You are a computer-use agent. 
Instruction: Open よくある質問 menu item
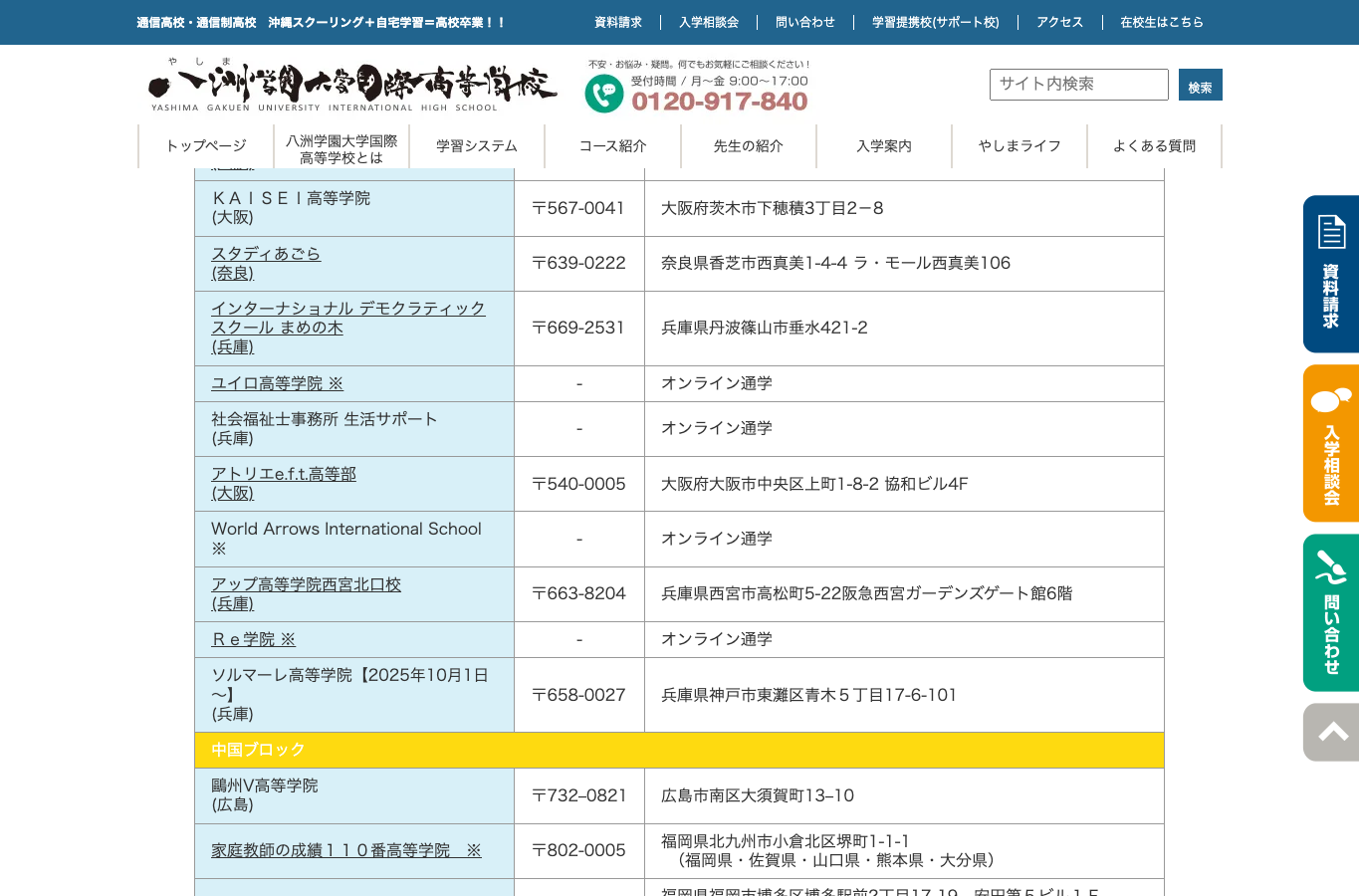(x=1155, y=146)
